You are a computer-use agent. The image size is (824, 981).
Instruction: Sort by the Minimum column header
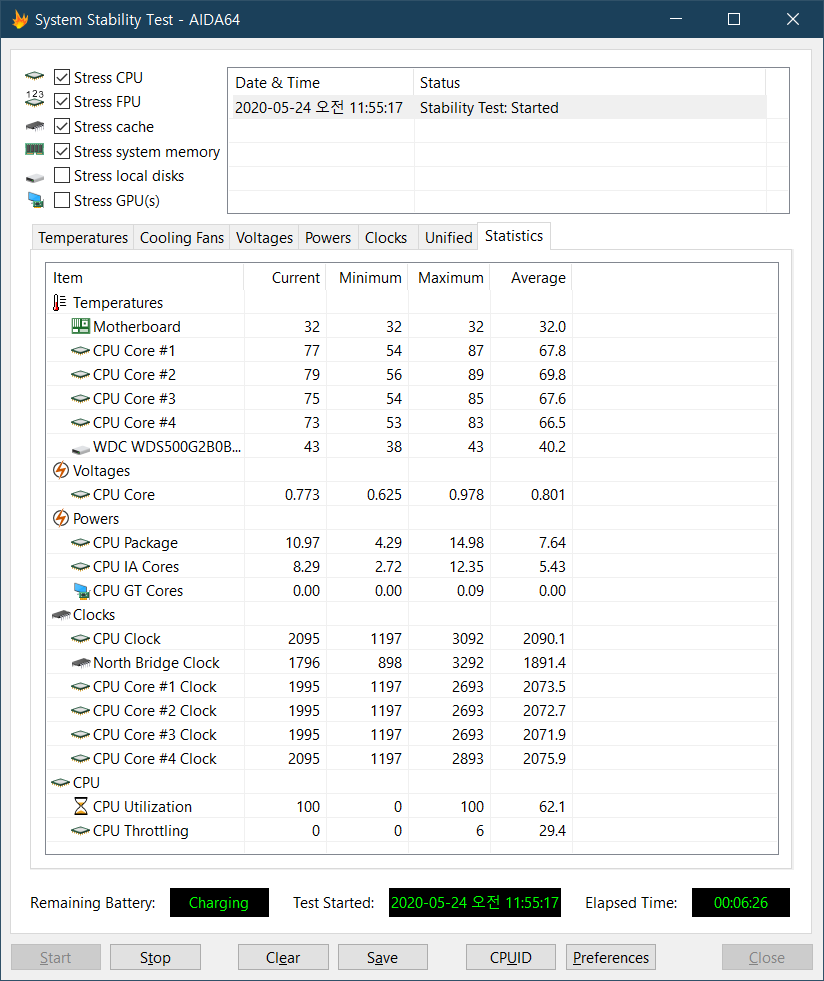click(367, 278)
